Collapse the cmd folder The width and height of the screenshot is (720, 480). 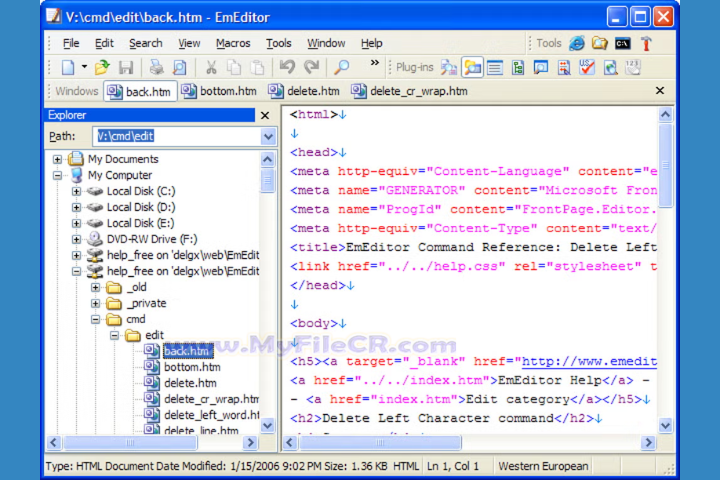95,319
